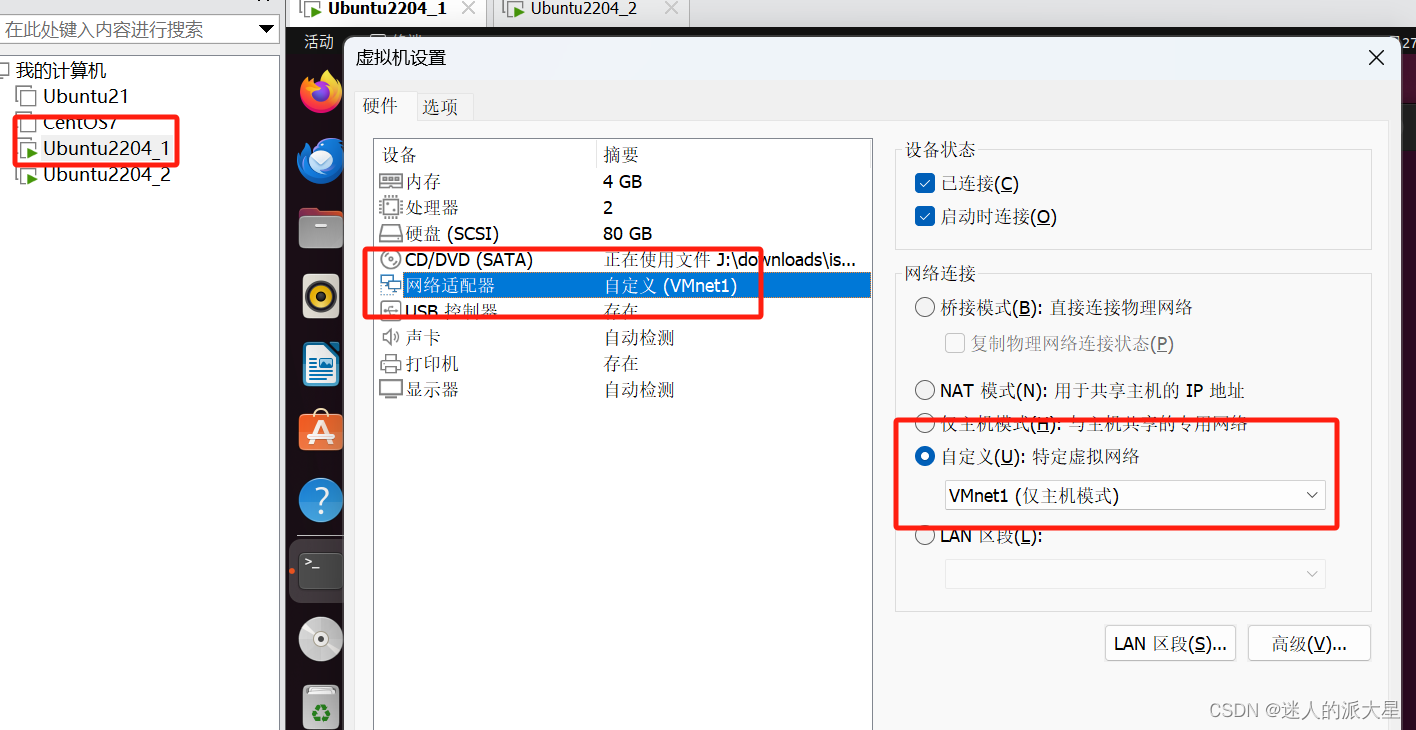This screenshot has height=730, width=1416.
Task: Select the display (显示器) device icon
Action: pos(391,390)
